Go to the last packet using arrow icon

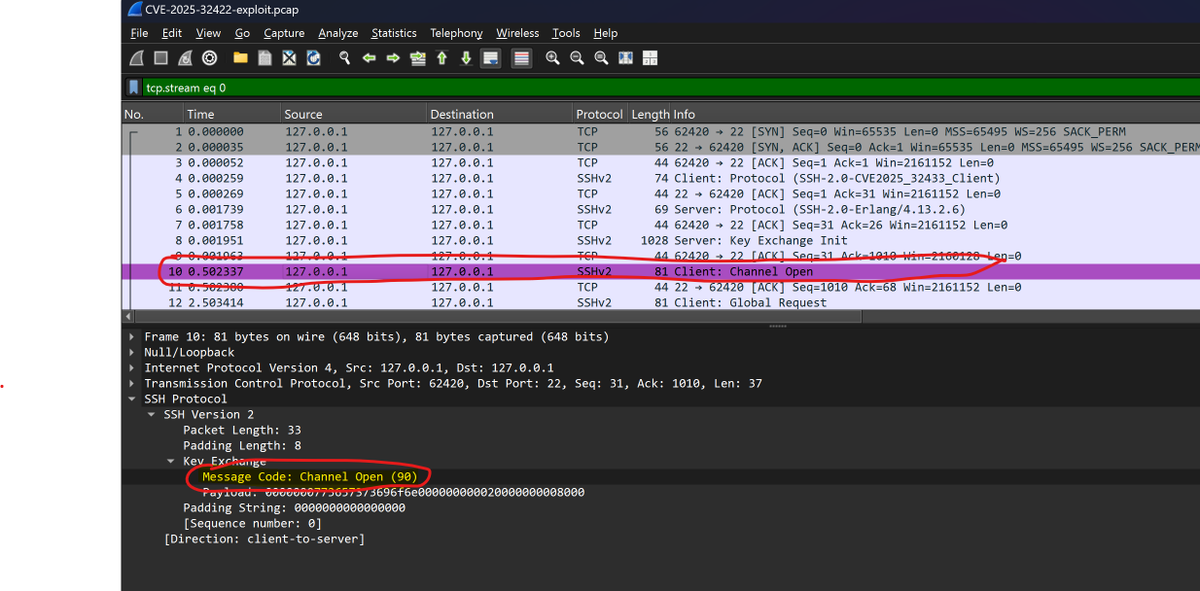(x=465, y=58)
